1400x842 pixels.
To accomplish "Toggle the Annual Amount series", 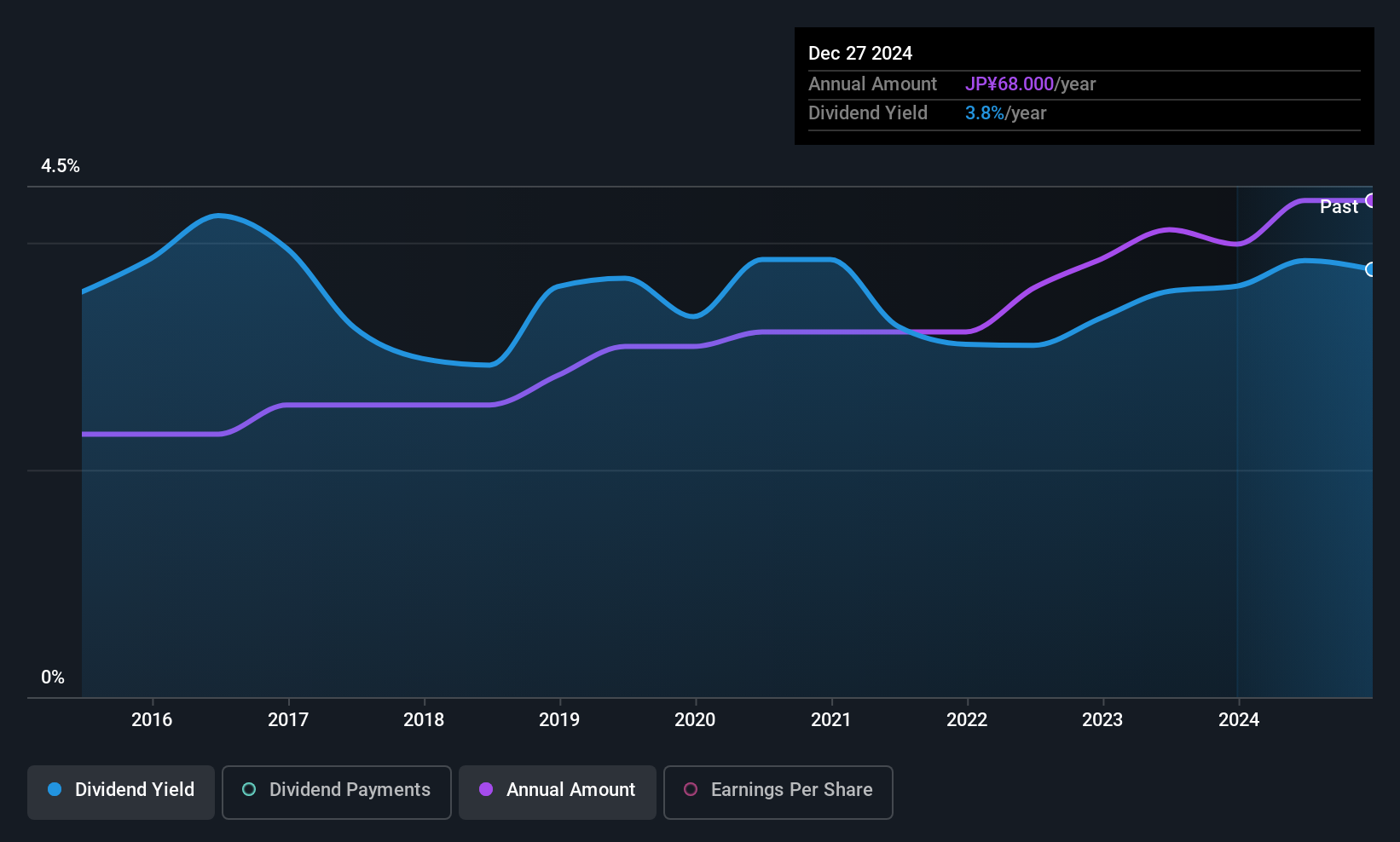I will (x=558, y=793).
